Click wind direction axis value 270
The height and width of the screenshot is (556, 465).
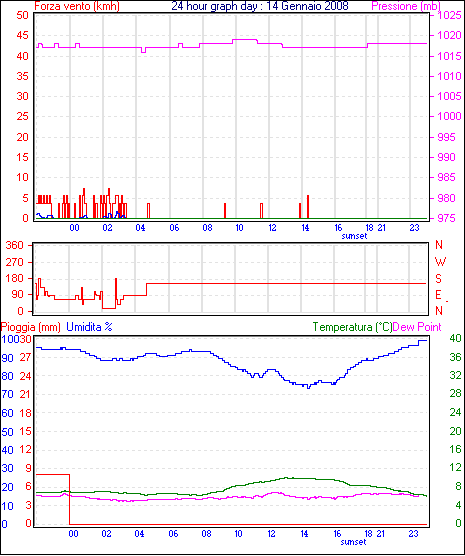(15, 262)
